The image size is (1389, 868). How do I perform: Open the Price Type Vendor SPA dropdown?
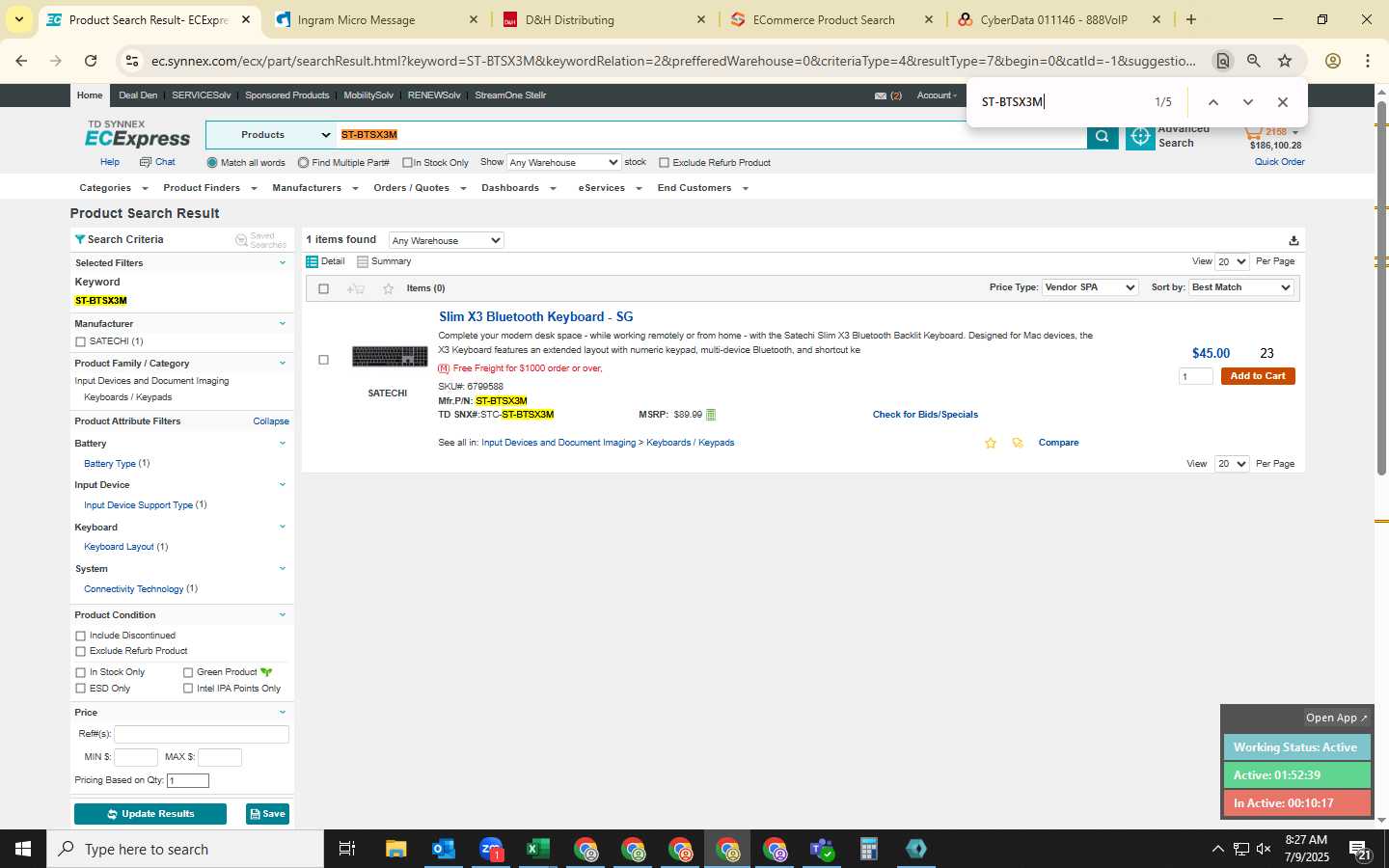(x=1090, y=287)
